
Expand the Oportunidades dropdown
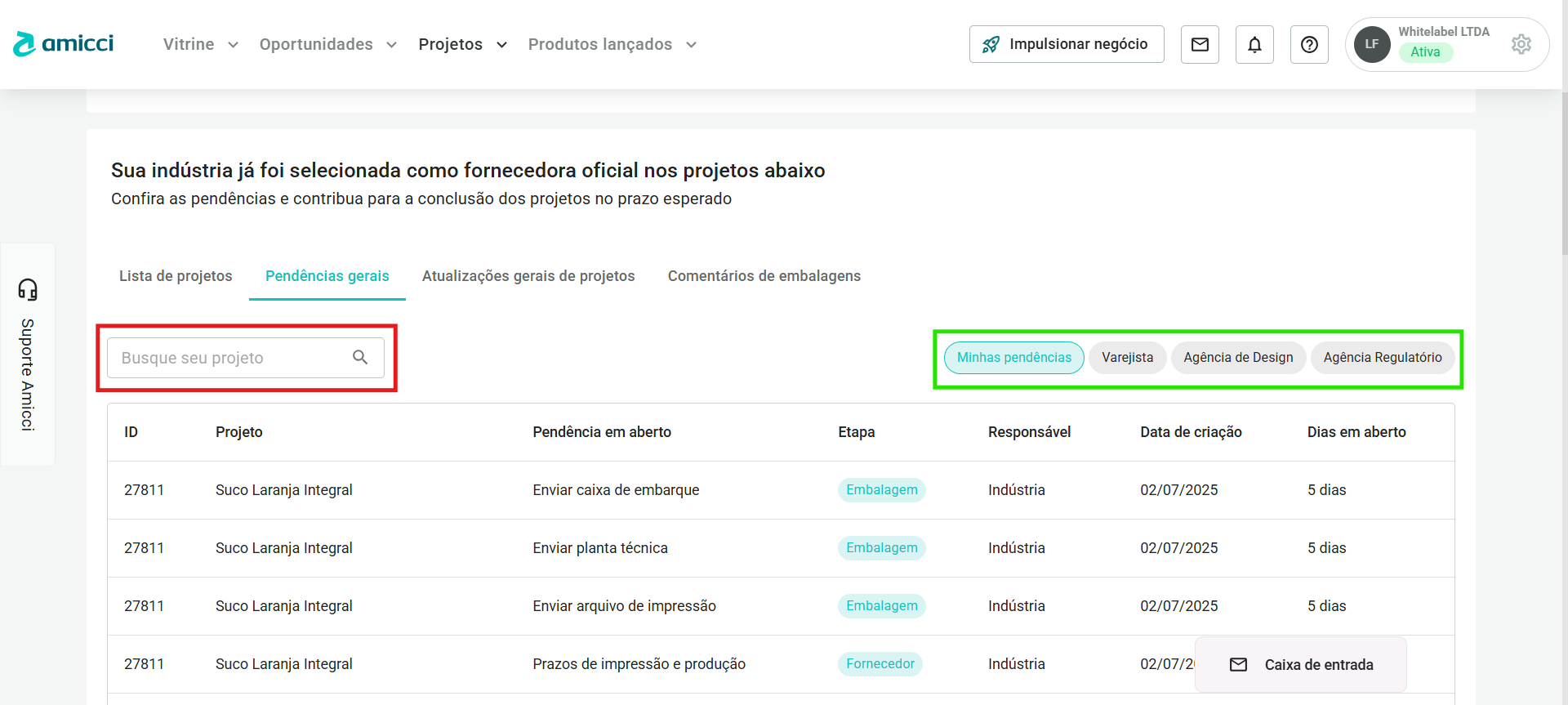(x=327, y=44)
